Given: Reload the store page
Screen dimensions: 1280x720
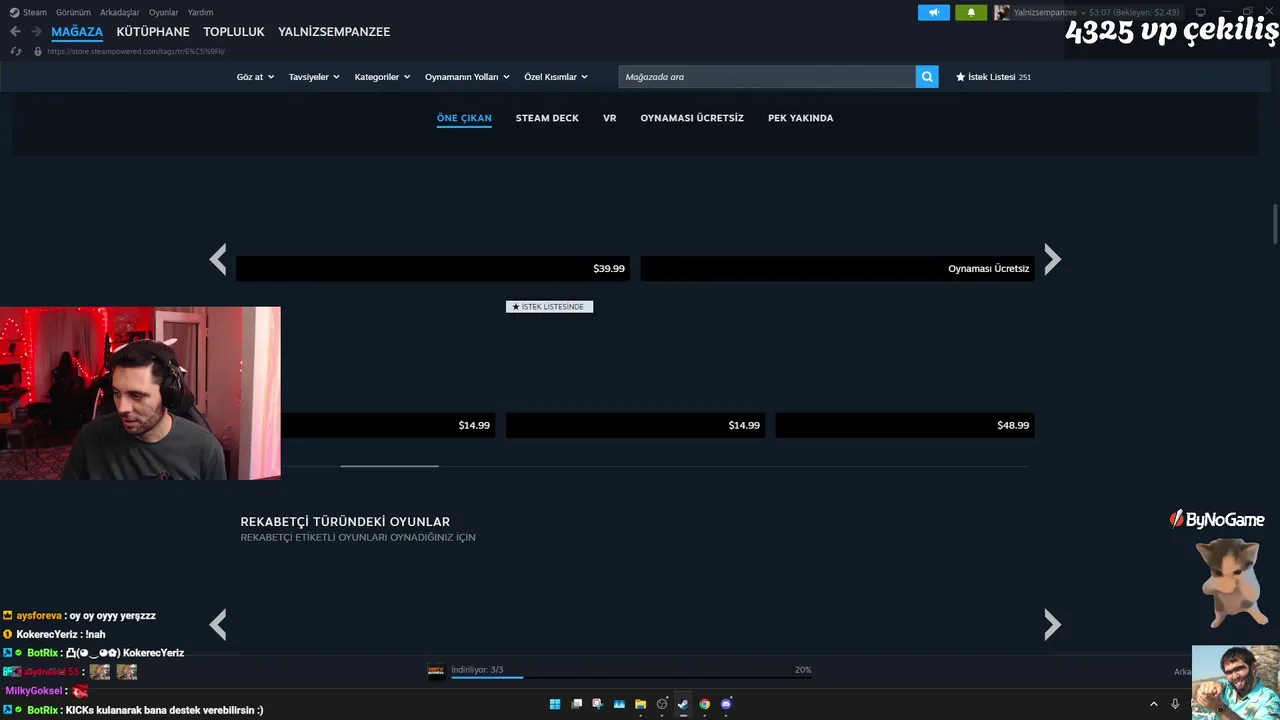Looking at the screenshot, I should point(15,51).
